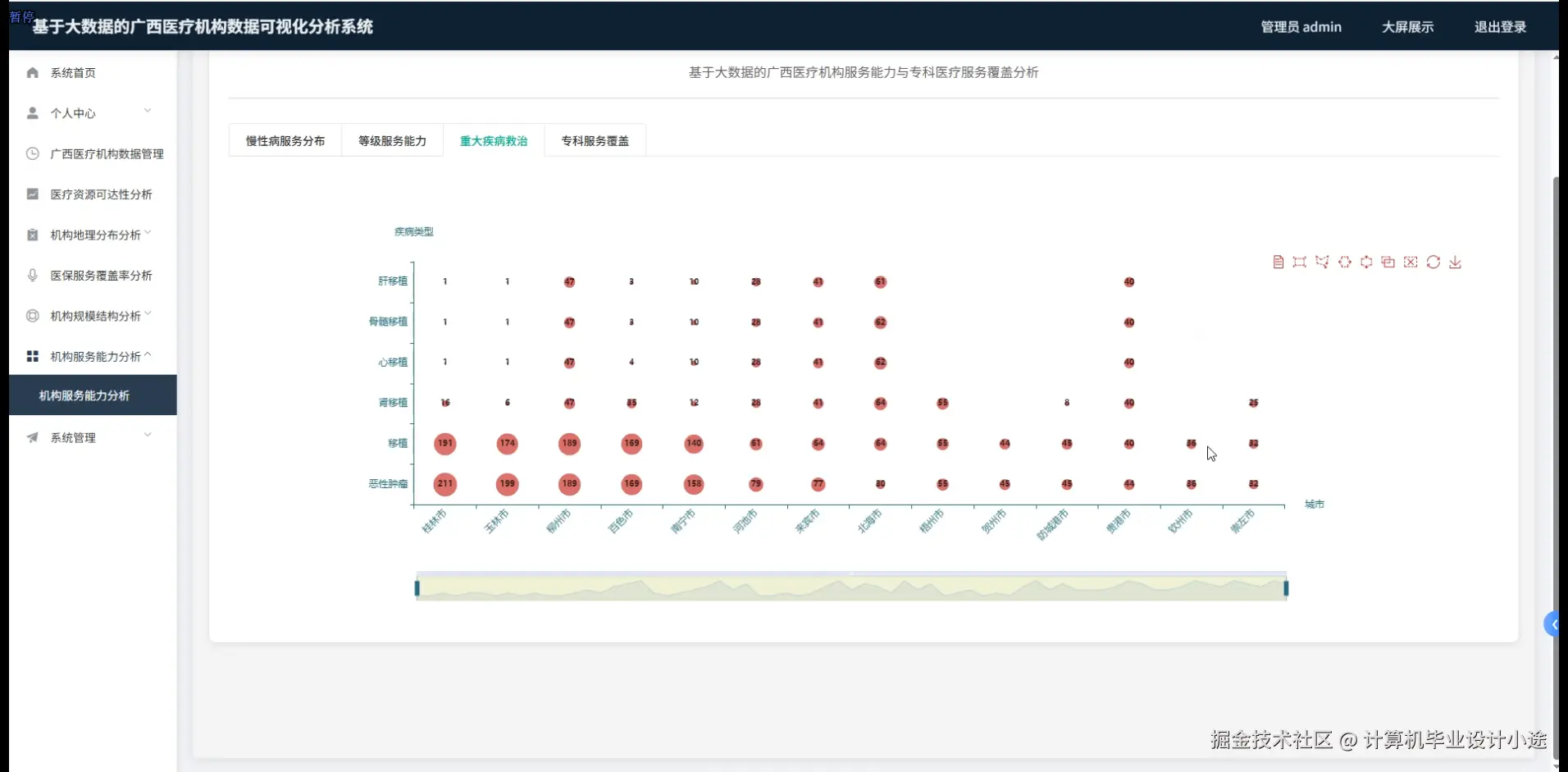Enable vertical brush selection tool
The image size is (1568, 772).
point(1366,262)
